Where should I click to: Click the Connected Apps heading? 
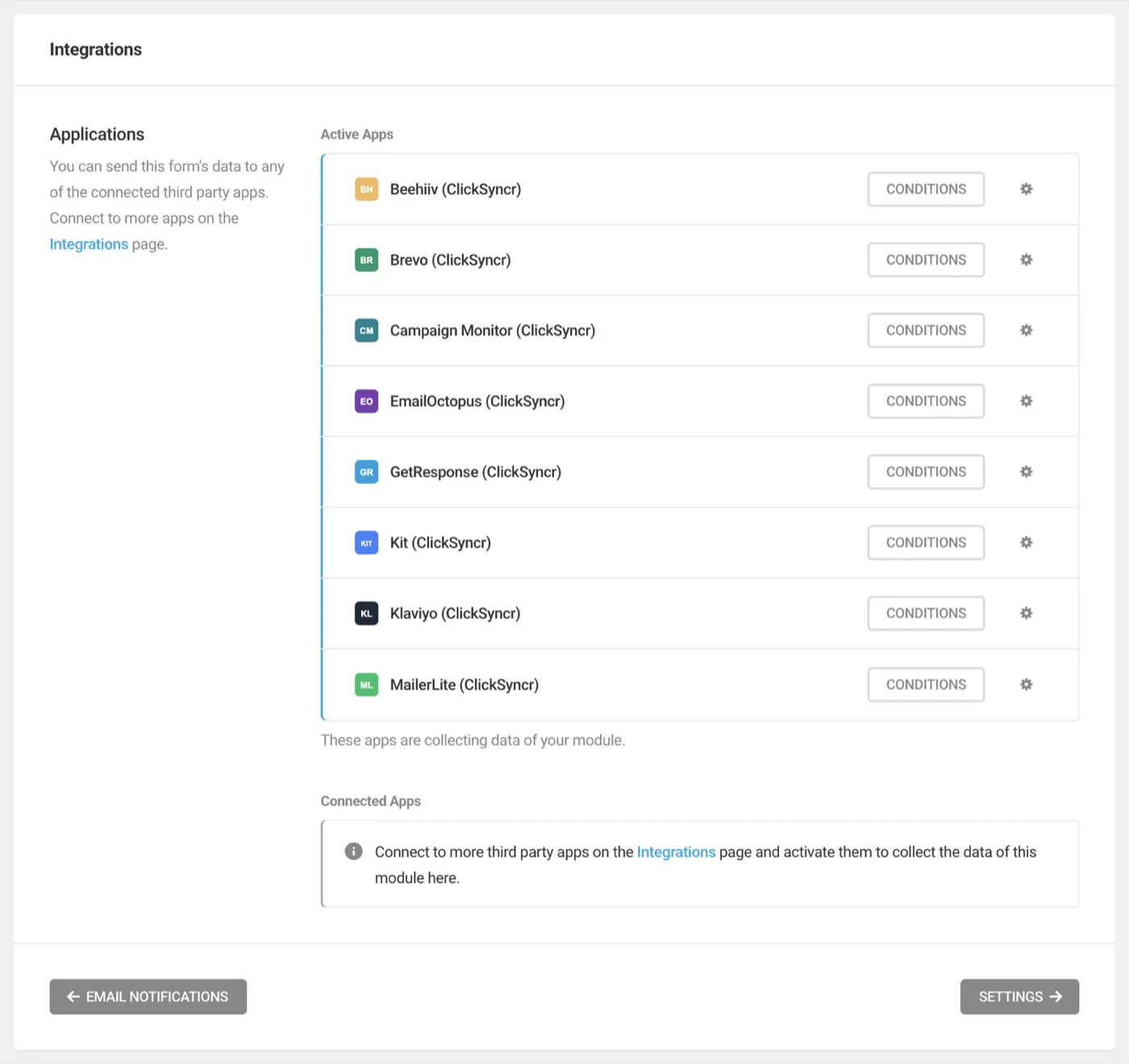[371, 801]
